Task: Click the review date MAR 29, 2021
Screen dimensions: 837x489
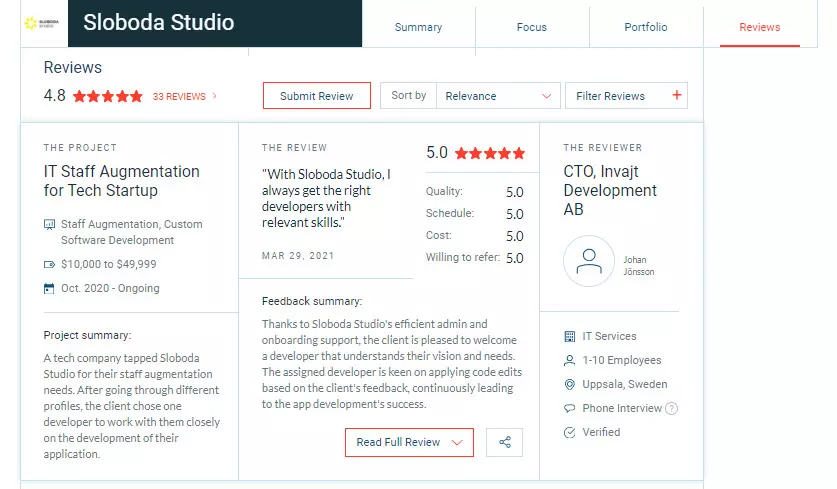Action: point(298,256)
